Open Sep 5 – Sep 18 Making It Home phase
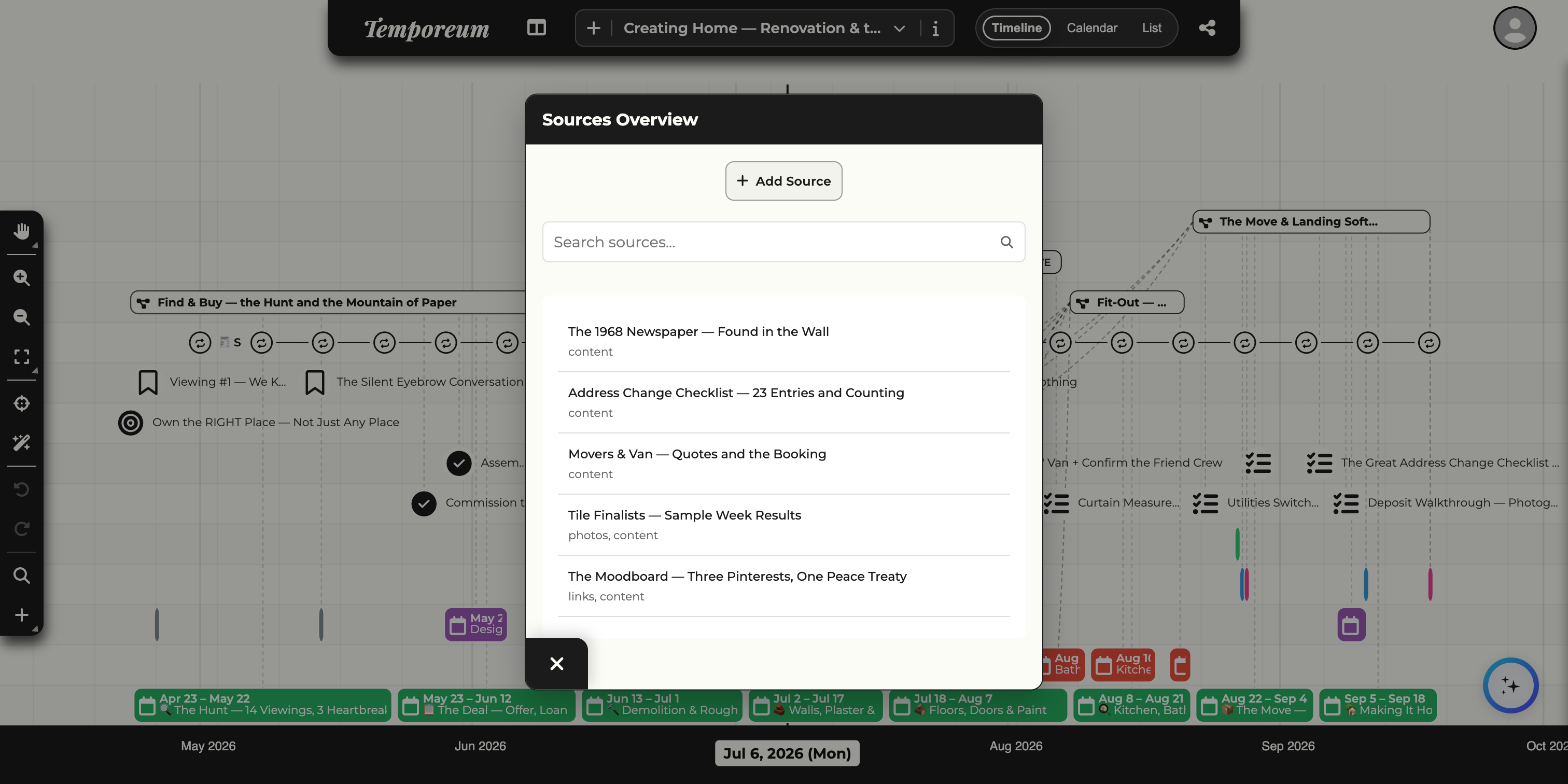Screen dimensions: 1568x784 (1378, 705)
